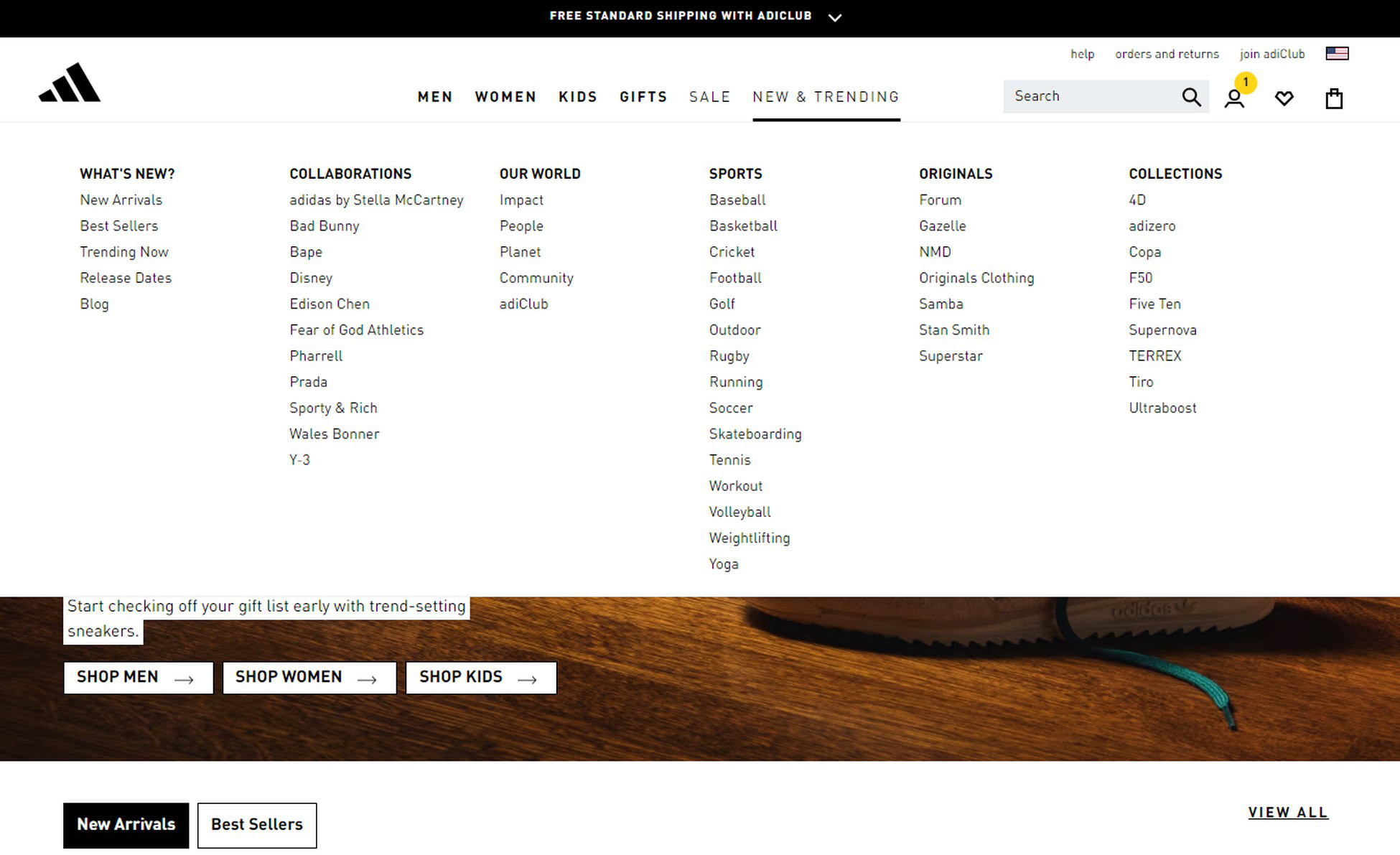Screen dimensions: 1400x855
Task: Open the WOMEN menu
Action: click(x=505, y=97)
